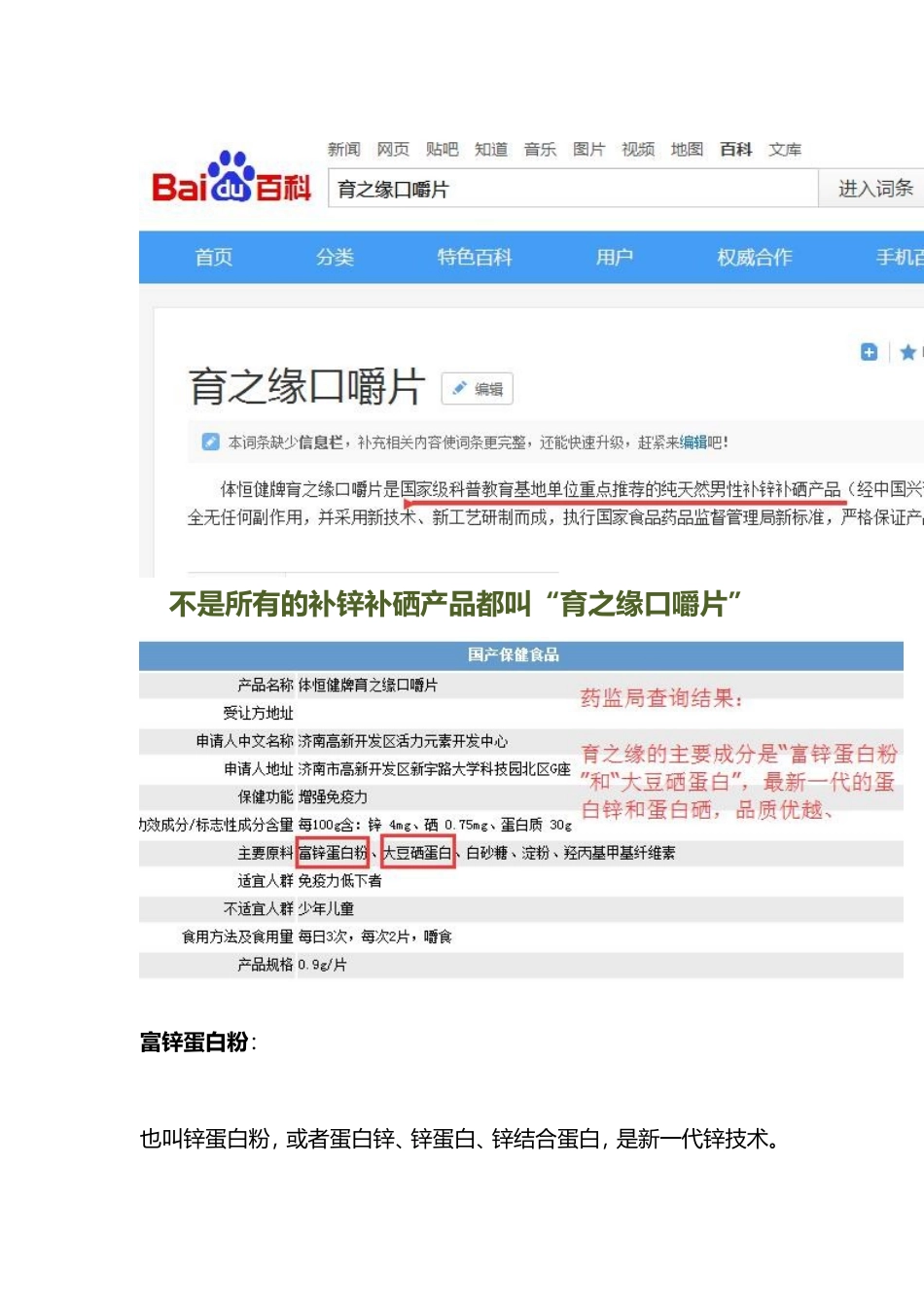Click the pencil edit icon beside title
Screen dimensions: 924x1307
[459, 389]
